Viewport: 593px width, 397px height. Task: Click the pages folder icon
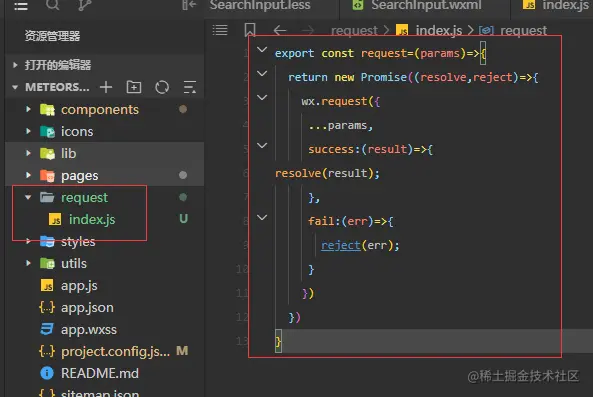(x=47, y=175)
